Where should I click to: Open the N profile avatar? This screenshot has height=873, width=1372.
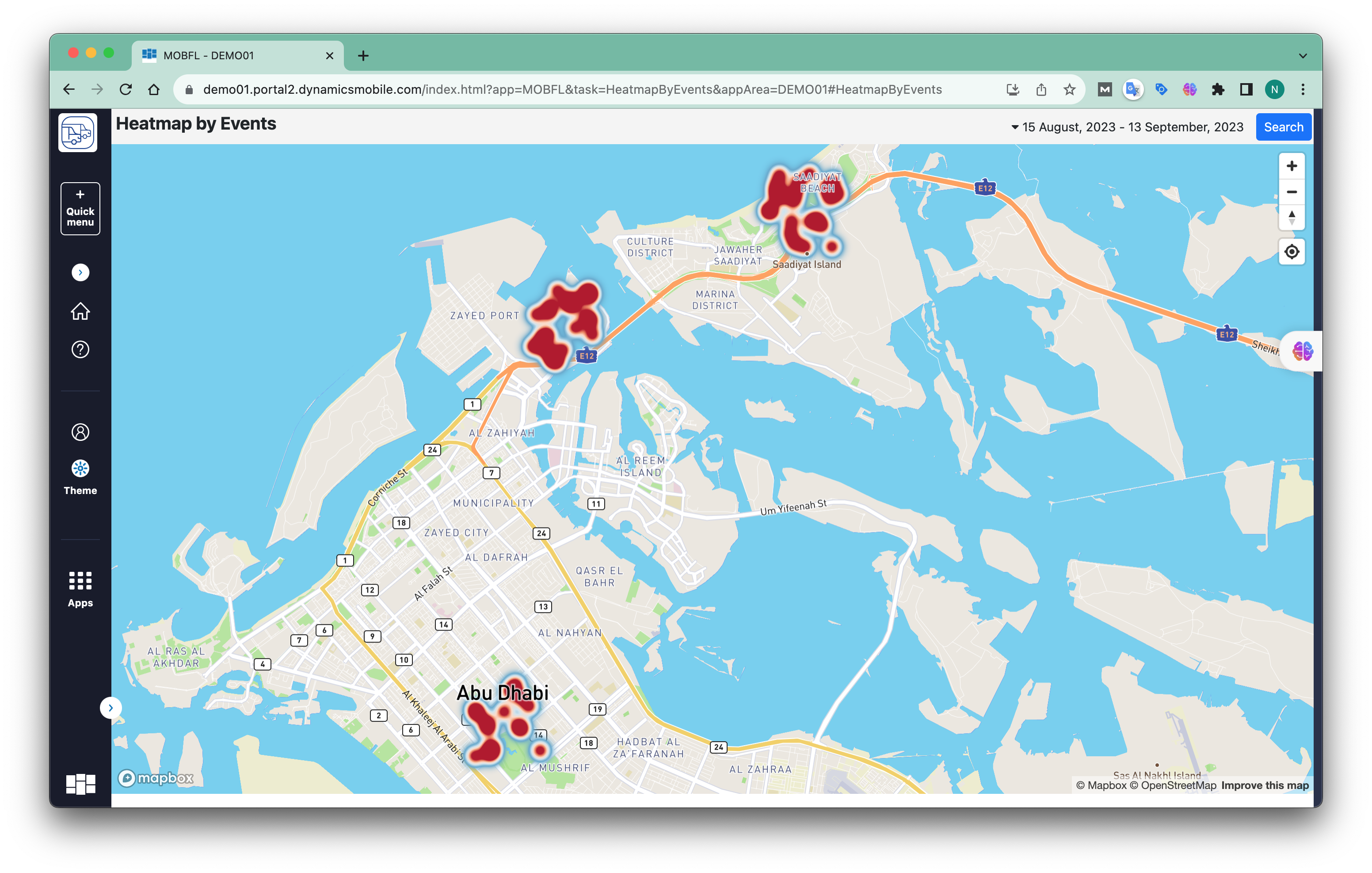(x=1275, y=89)
